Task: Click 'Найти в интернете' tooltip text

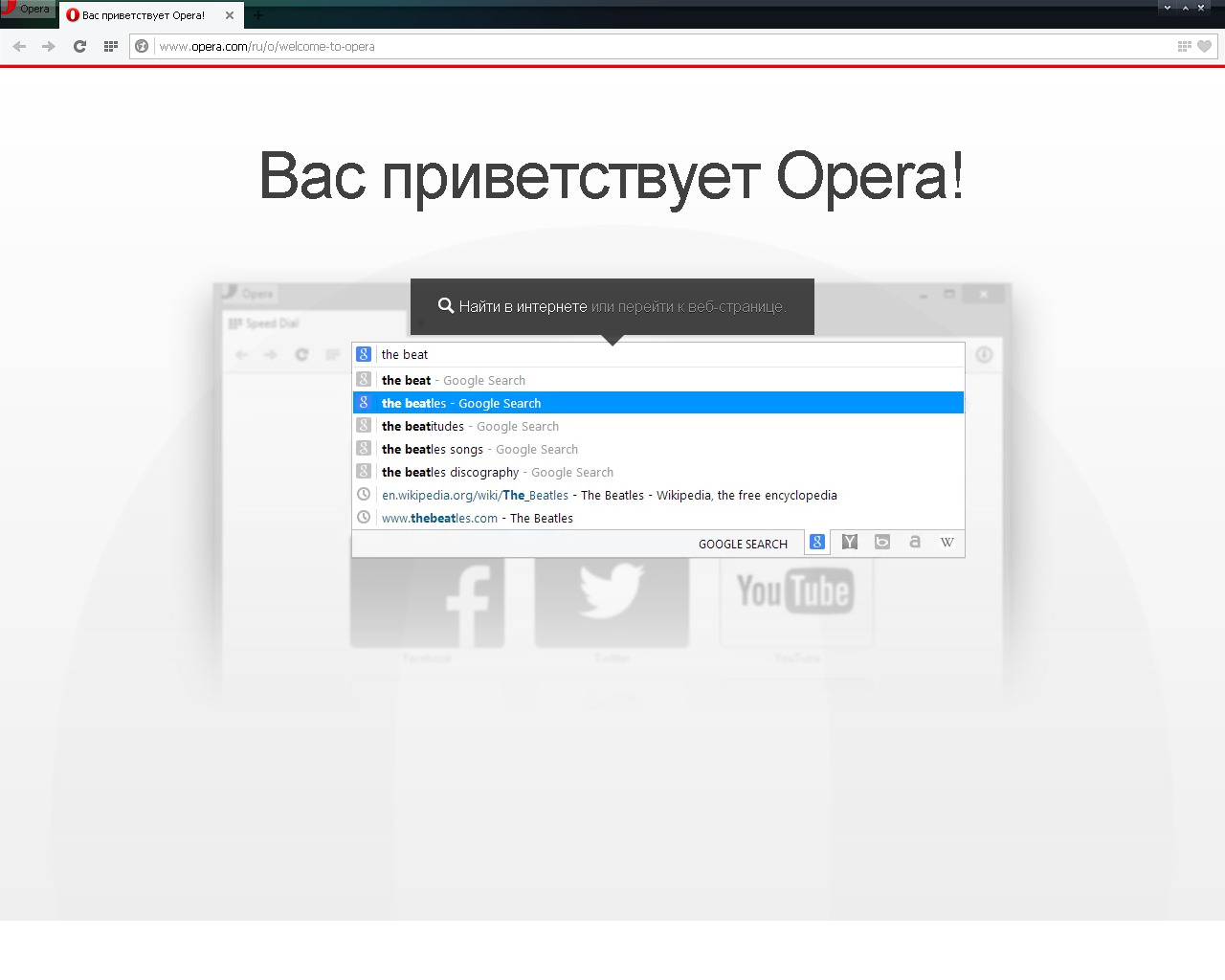Action: pos(523,306)
